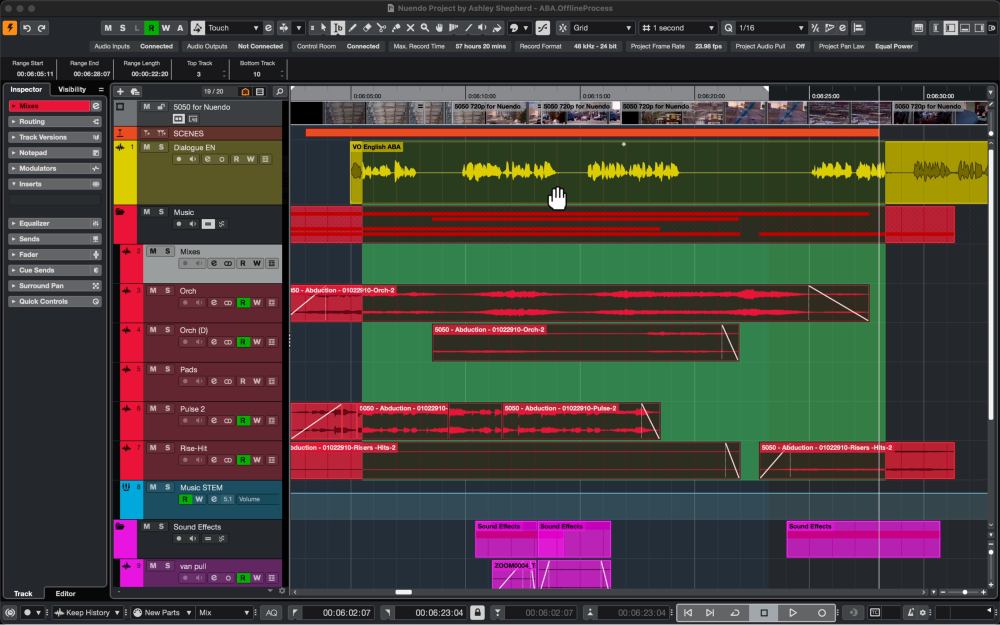
Task: Select the Mute tool (X icon)
Action: (x=410, y=28)
